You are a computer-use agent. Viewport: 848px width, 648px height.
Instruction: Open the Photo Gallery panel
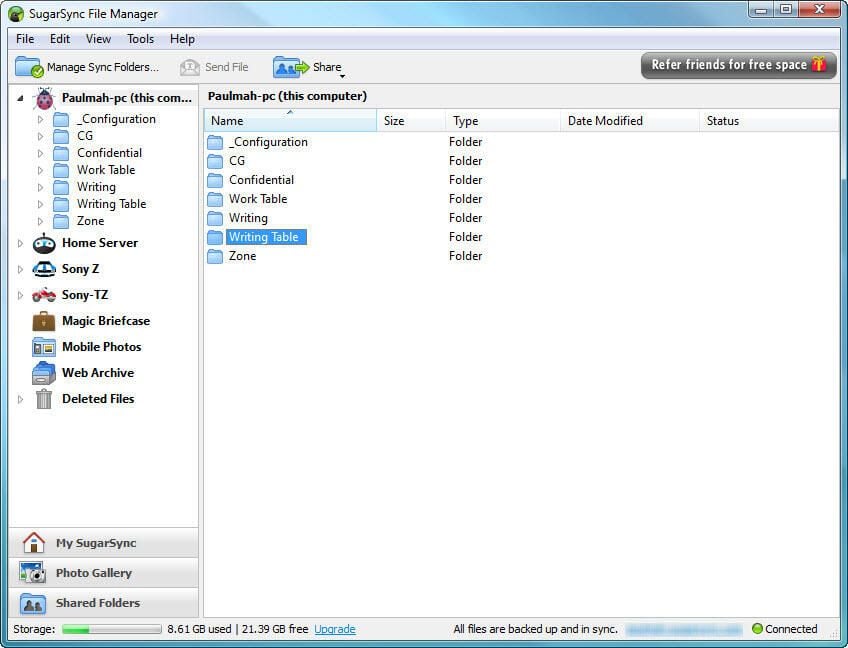[x=104, y=573]
